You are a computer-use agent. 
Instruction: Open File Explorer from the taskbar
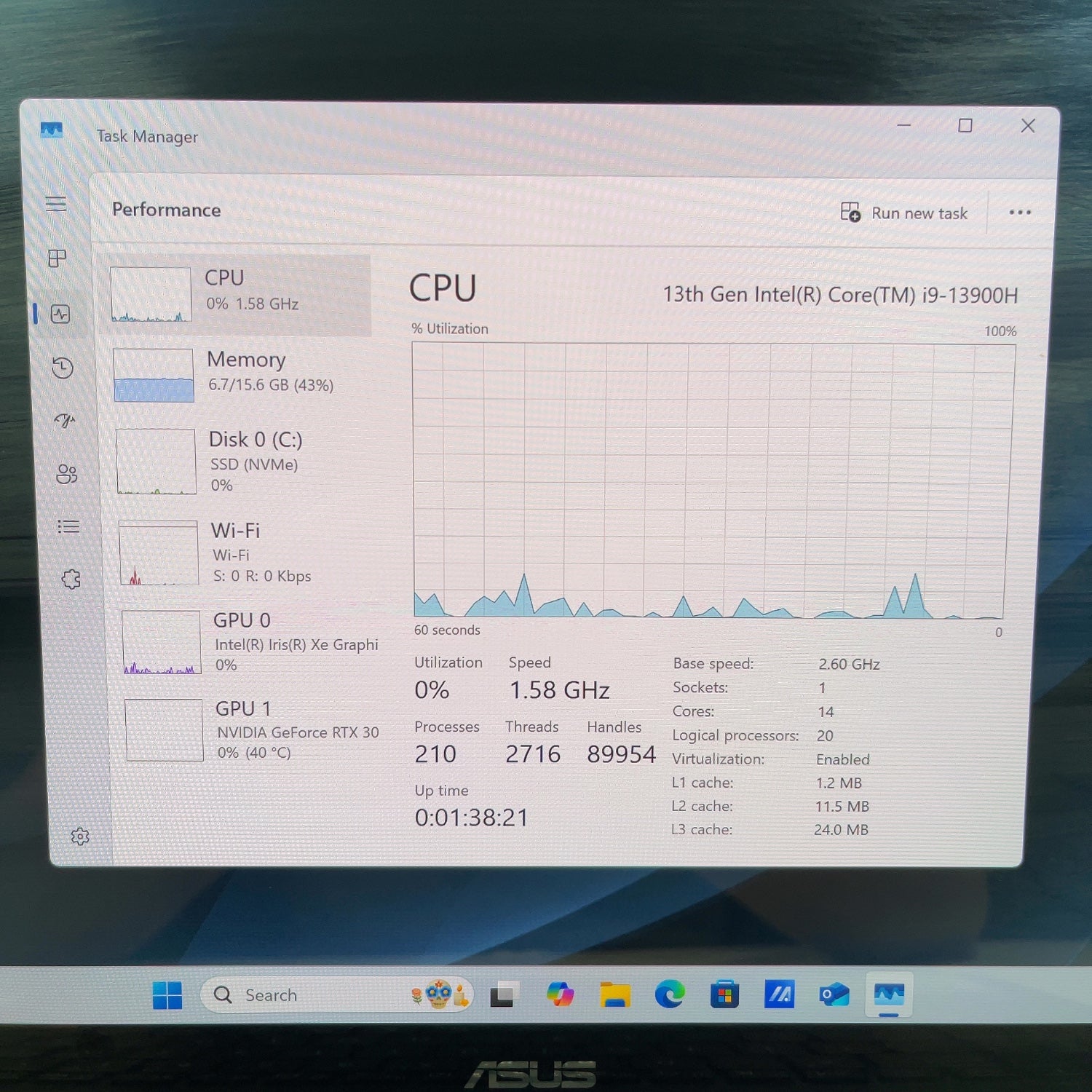615,994
